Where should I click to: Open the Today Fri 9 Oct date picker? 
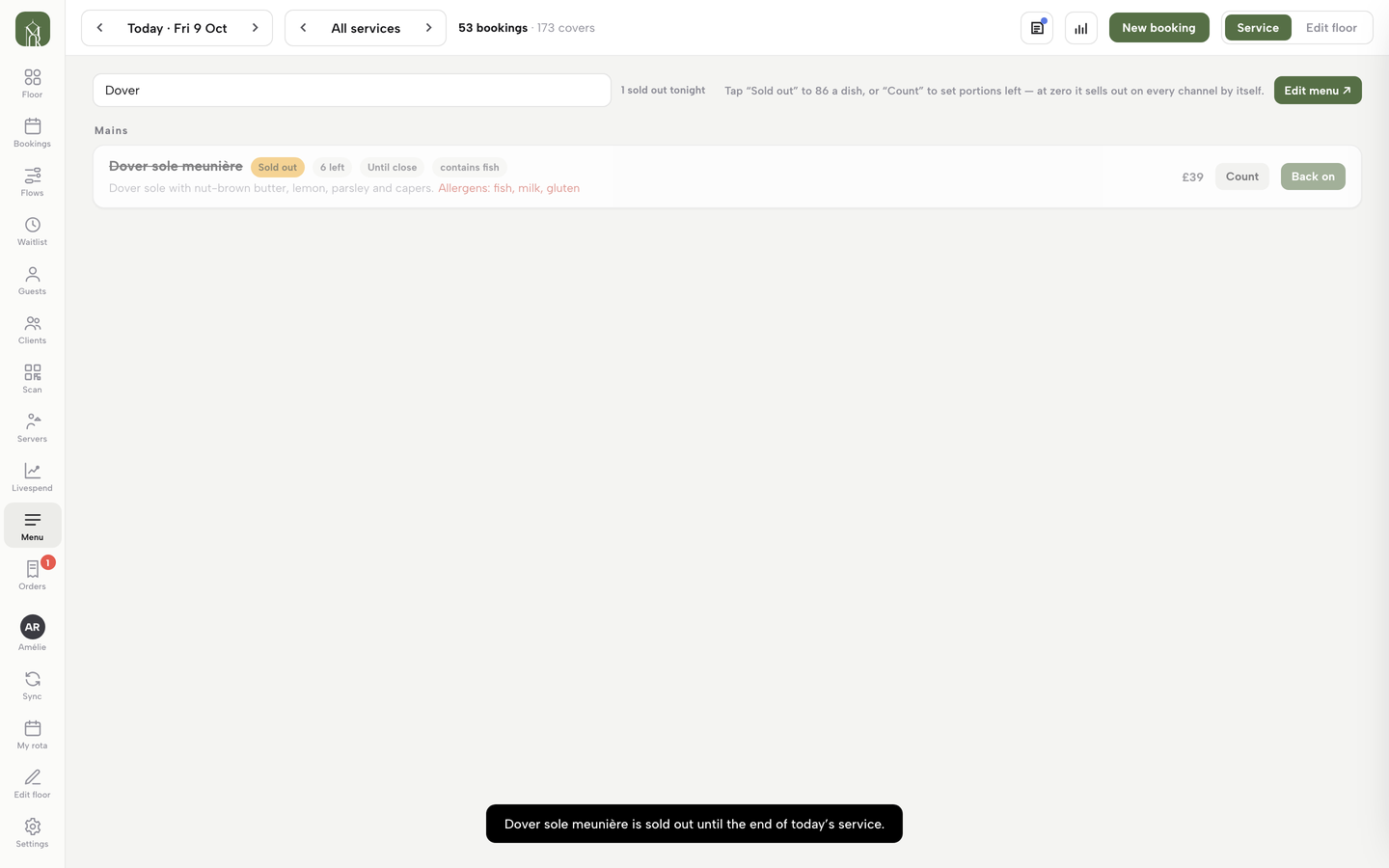[x=177, y=28]
